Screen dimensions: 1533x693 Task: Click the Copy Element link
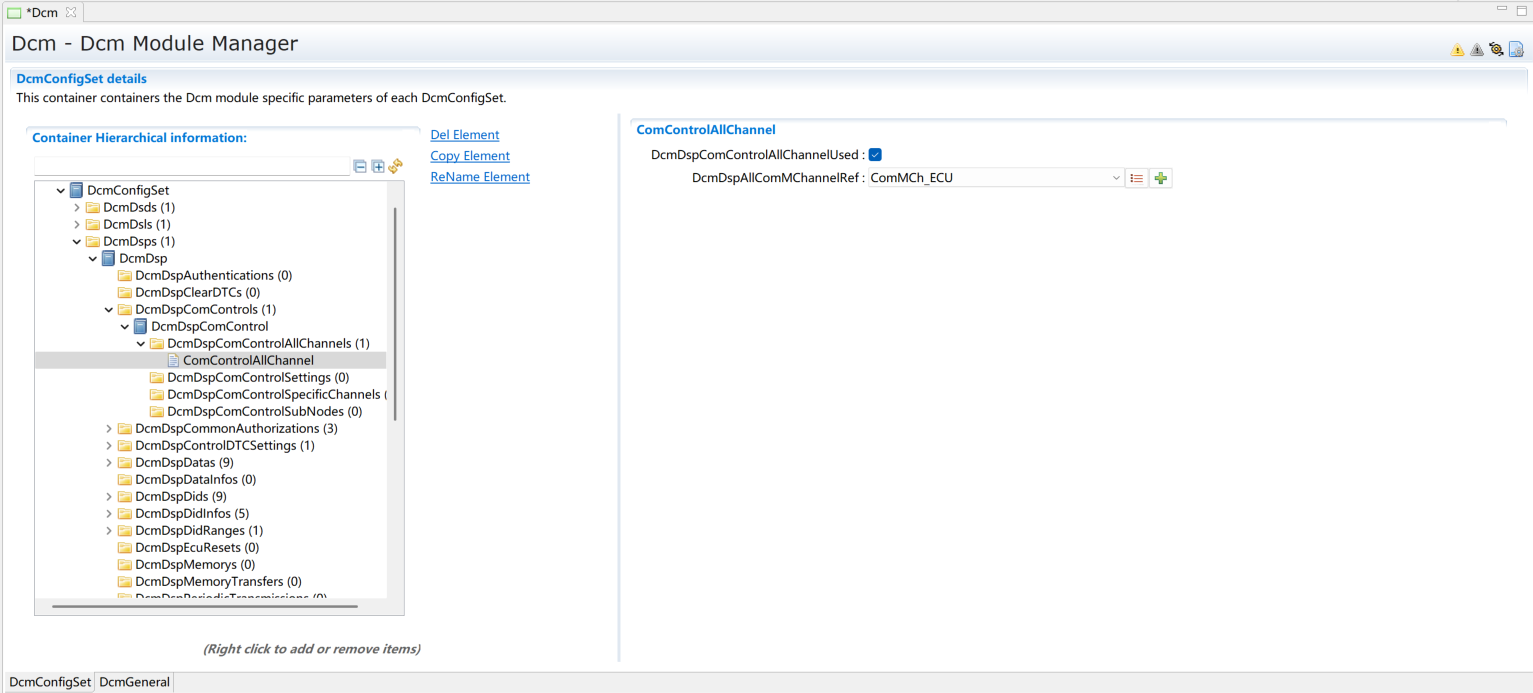point(469,156)
